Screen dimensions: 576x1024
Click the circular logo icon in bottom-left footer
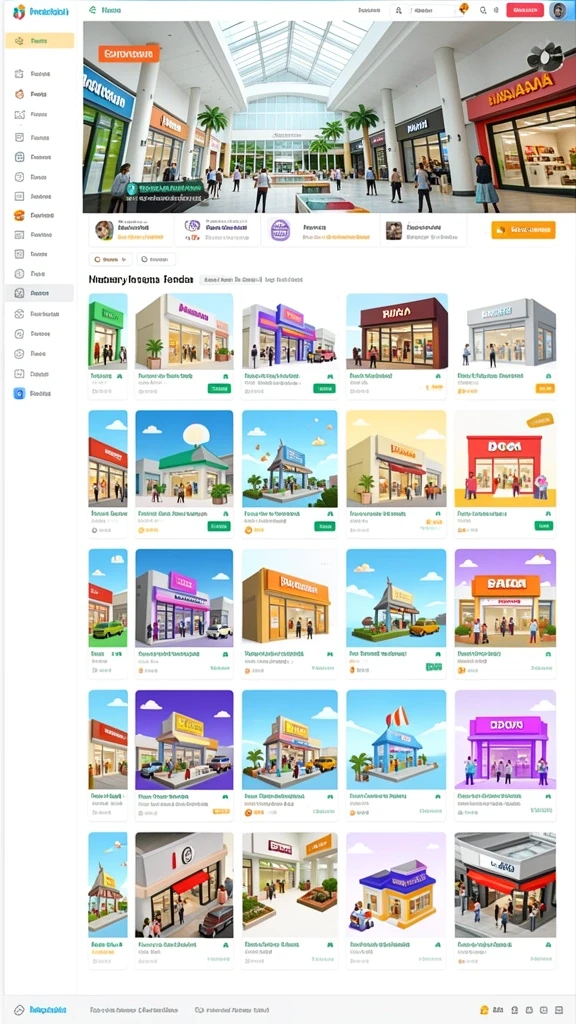click(x=19, y=1010)
